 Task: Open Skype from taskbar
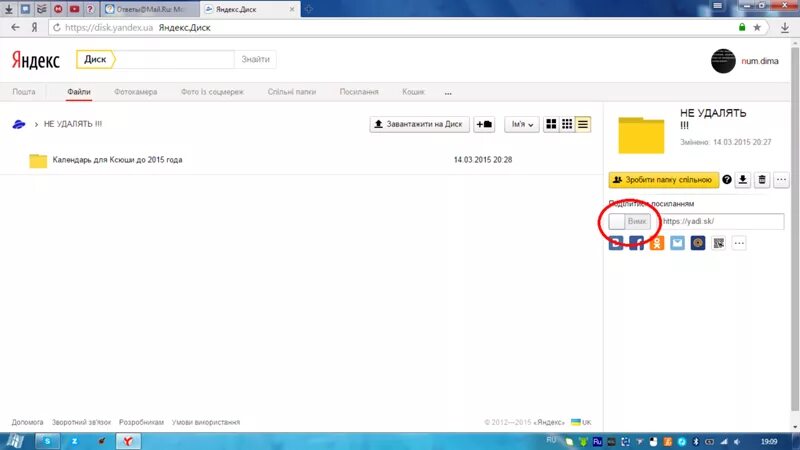tap(47, 441)
